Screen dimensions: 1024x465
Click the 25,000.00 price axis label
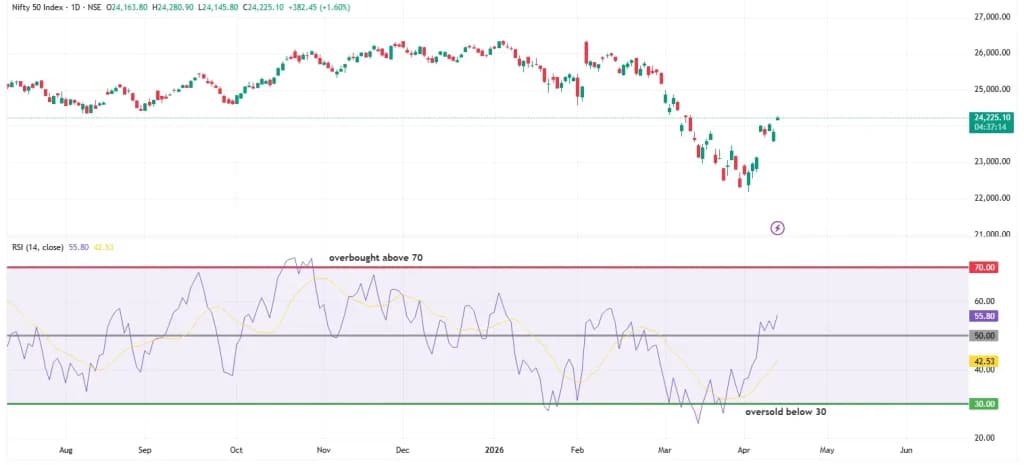[x=992, y=89]
